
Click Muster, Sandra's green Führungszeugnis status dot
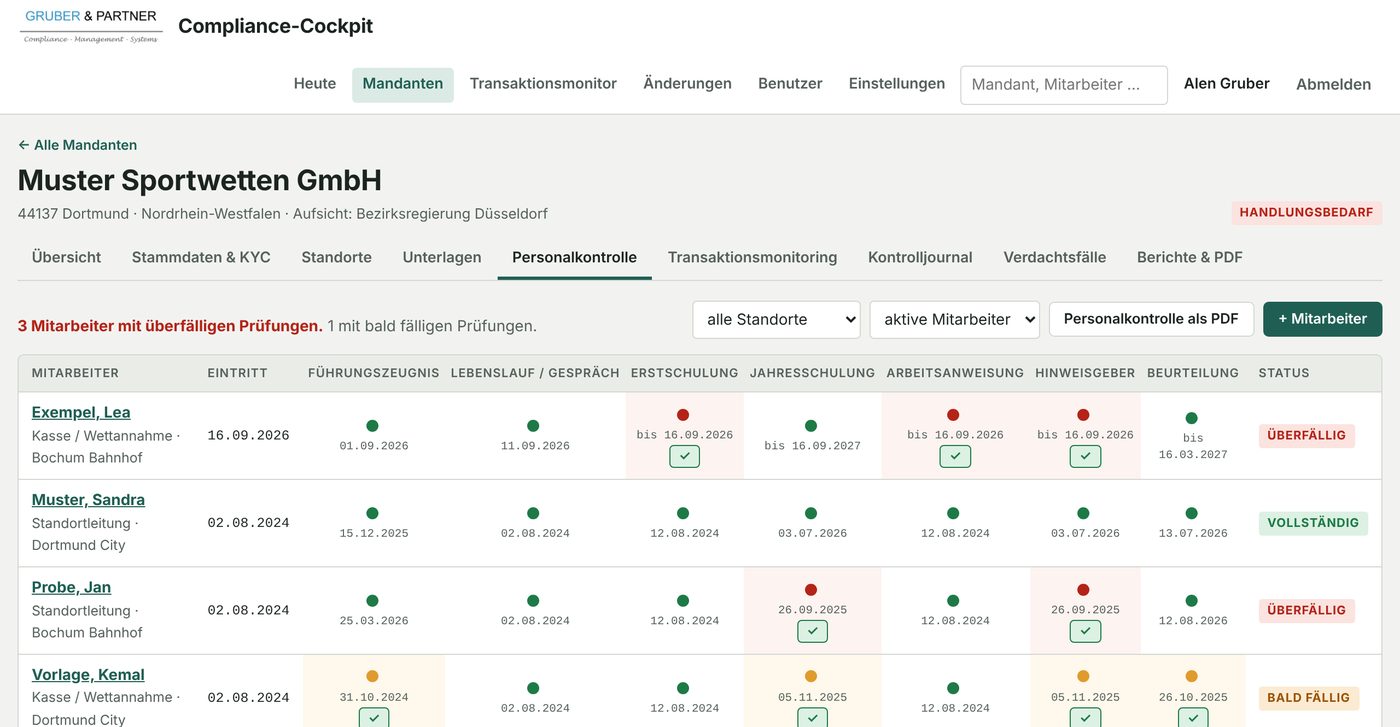pyautogui.click(x=372, y=513)
